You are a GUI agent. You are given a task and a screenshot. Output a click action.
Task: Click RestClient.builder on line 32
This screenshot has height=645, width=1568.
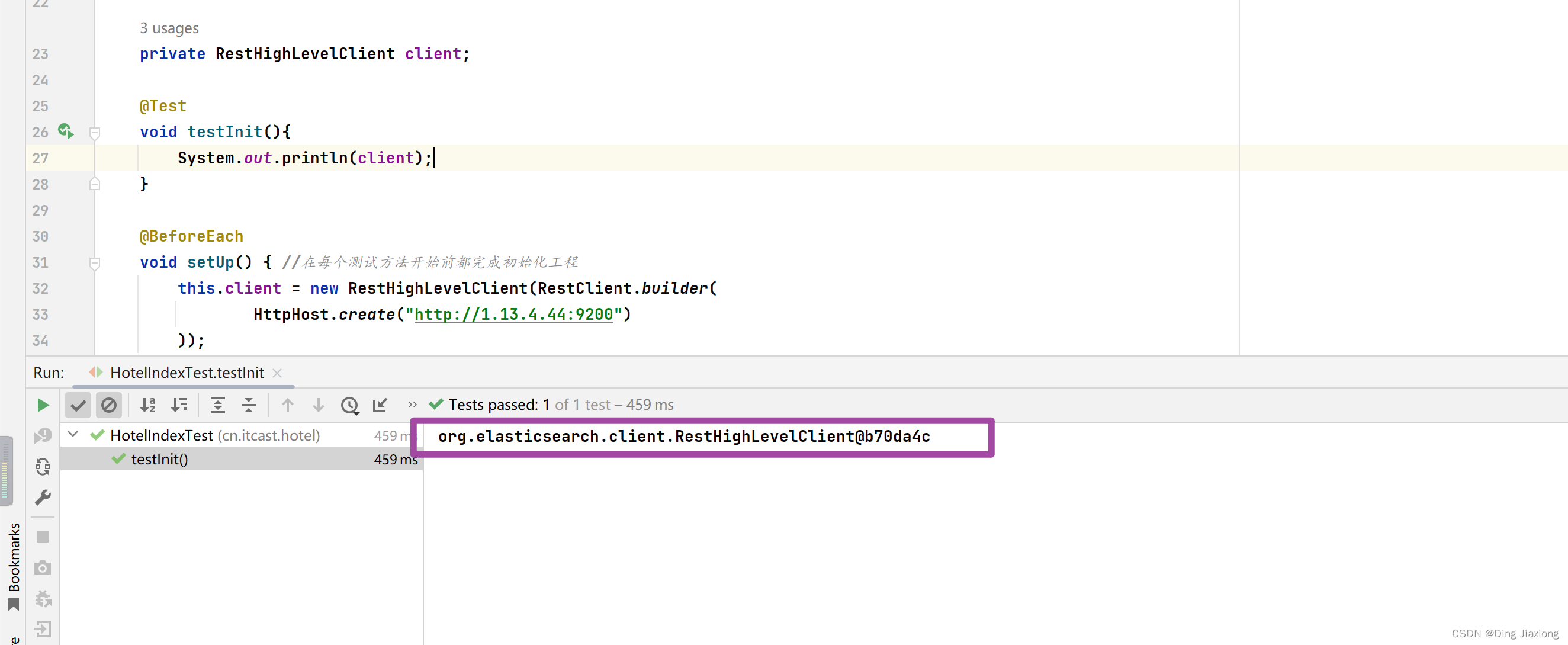623,288
